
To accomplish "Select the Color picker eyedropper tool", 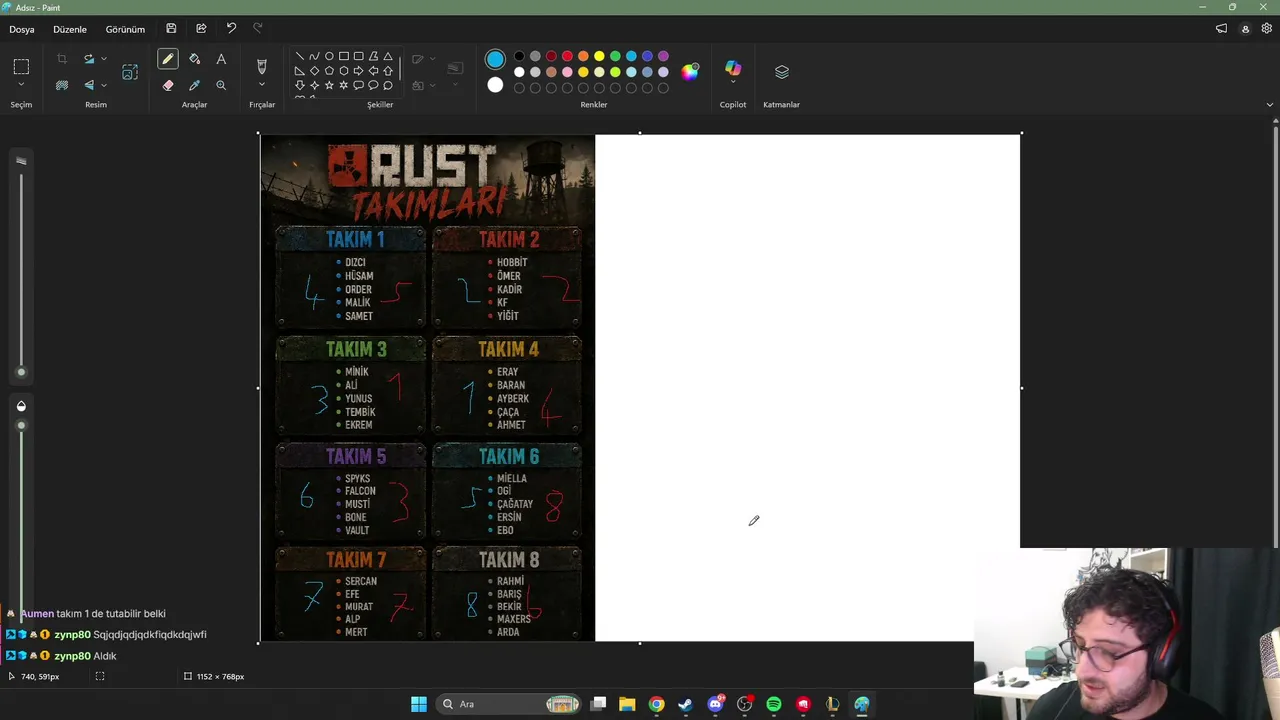I will [194, 86].
